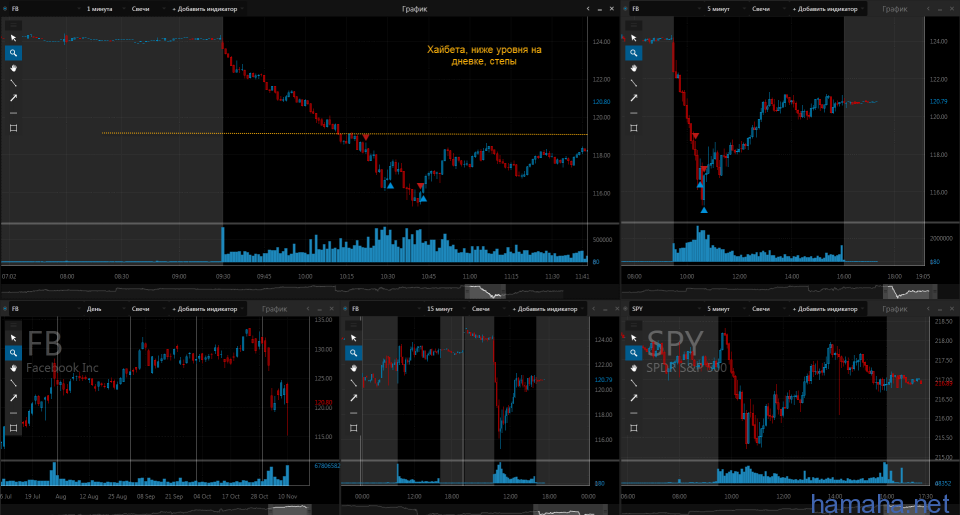Select the arrow drawing tool in daily FB chart
The image size is (960, 515).
click(13, 398)
